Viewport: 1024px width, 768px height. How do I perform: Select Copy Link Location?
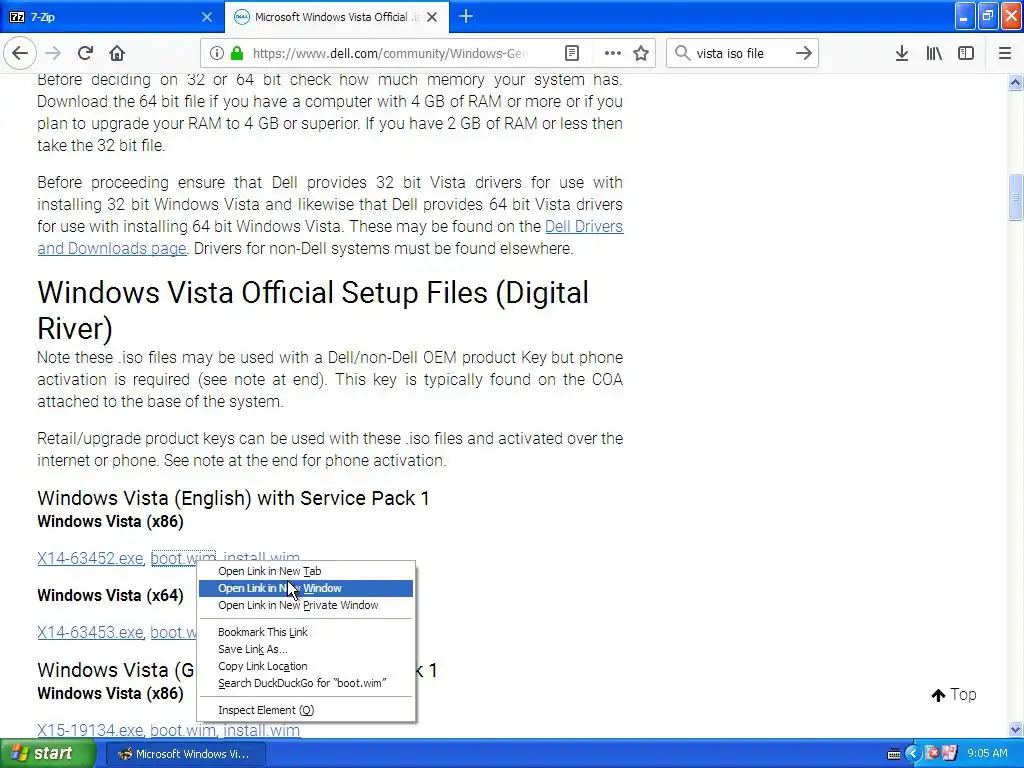[x=306, y=665]
